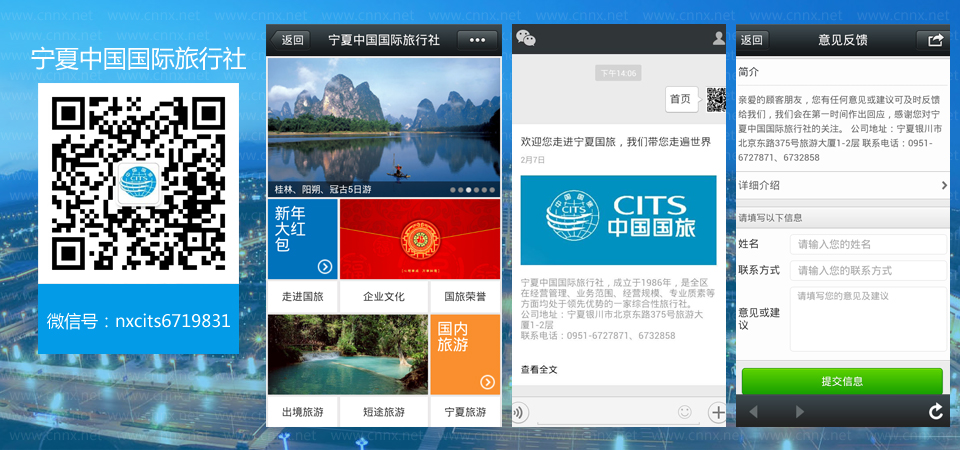The image size is (960, 450).
Task: Click the 2月7日 date text
Action: point(533,160)
